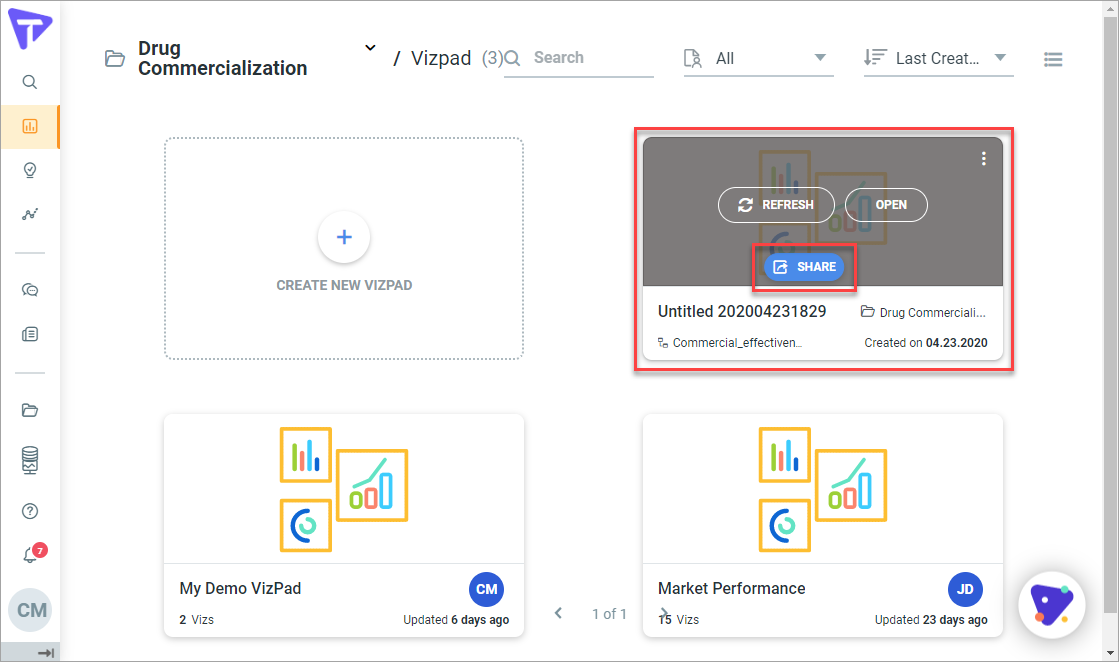Open the floating Tellius assistant button
1119x662 pixels.
pos(1052,605)
